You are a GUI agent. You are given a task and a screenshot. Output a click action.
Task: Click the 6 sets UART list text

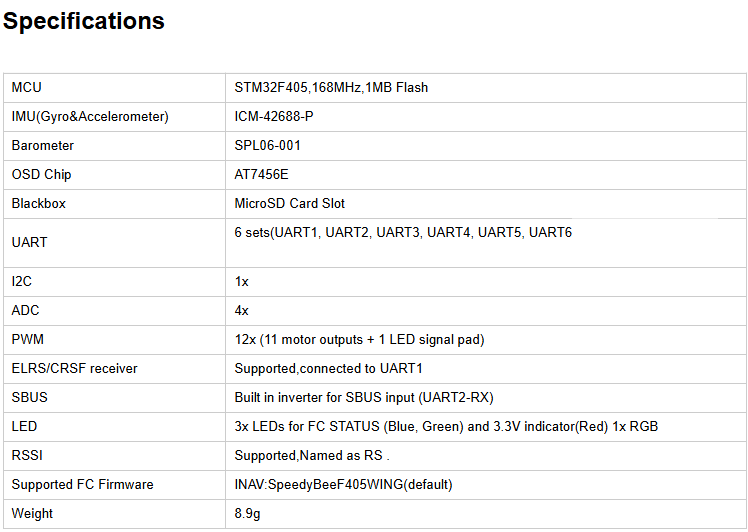(x=403, y=233)
